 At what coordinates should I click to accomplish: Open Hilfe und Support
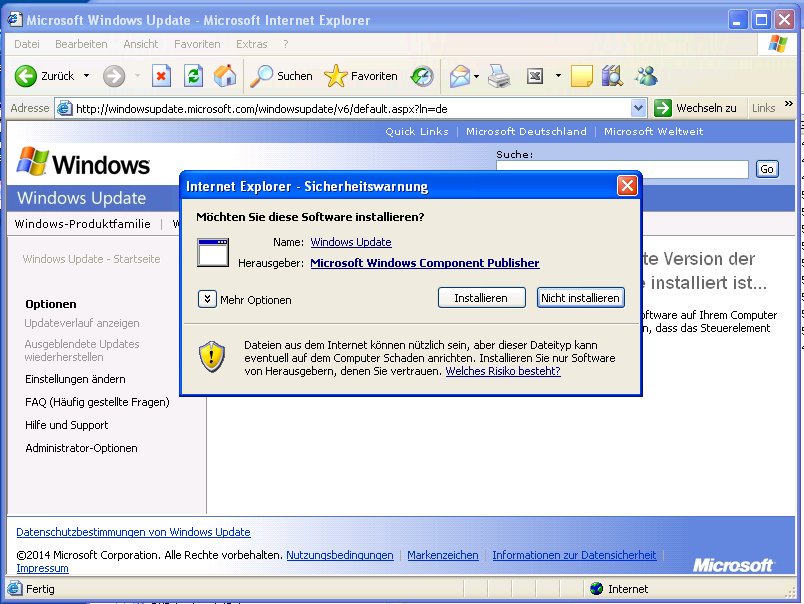coord(67,425)
